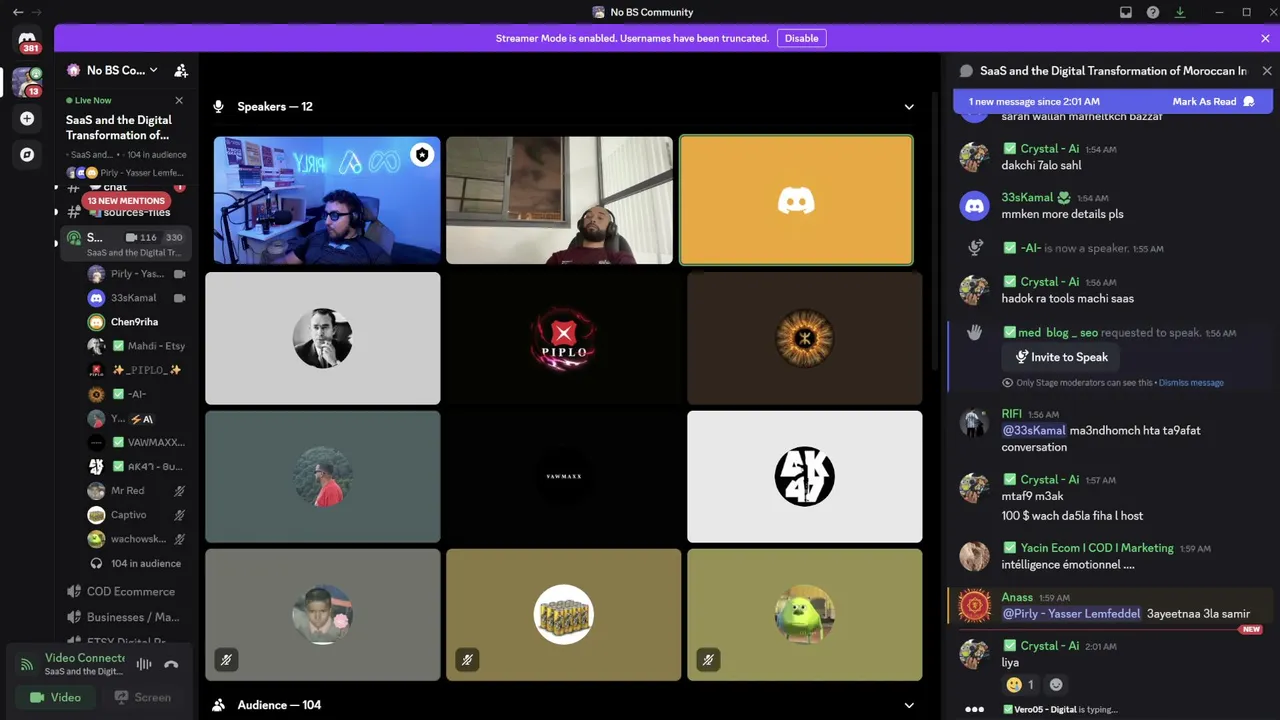Image resolution: width=1280 pixels, height=720 pixels.
Task: Select the PIPLO speaker tile
Action: (564, 338)
